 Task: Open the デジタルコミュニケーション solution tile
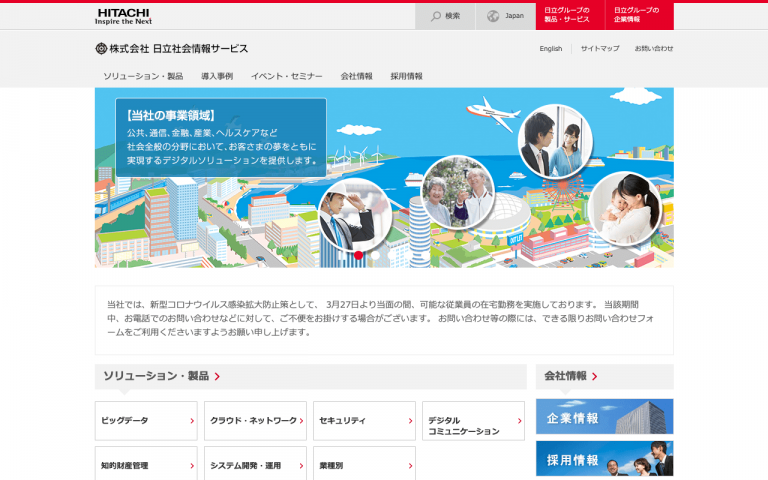473,421
